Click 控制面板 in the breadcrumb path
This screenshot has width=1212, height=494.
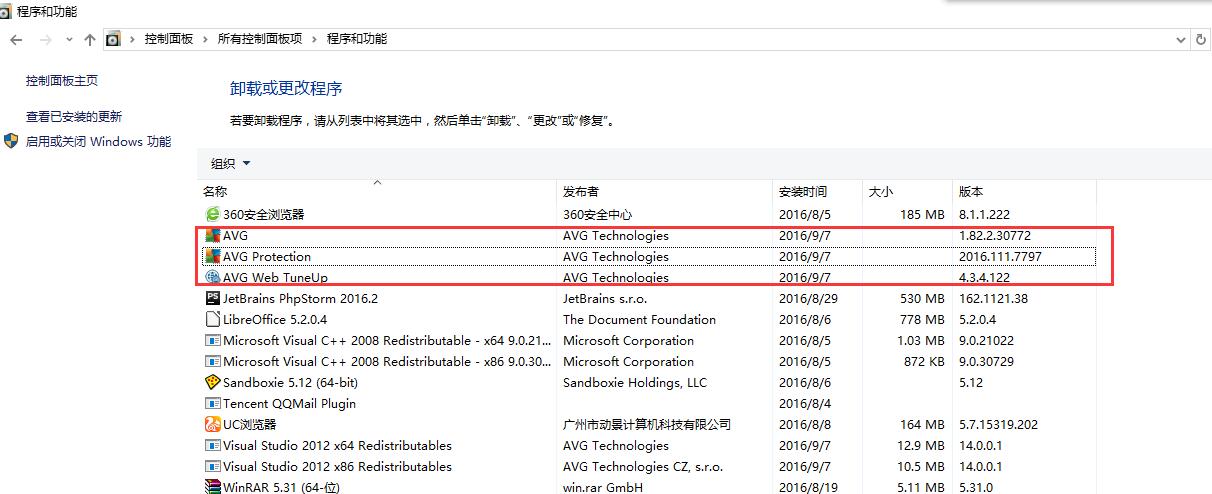coord(169,39)
